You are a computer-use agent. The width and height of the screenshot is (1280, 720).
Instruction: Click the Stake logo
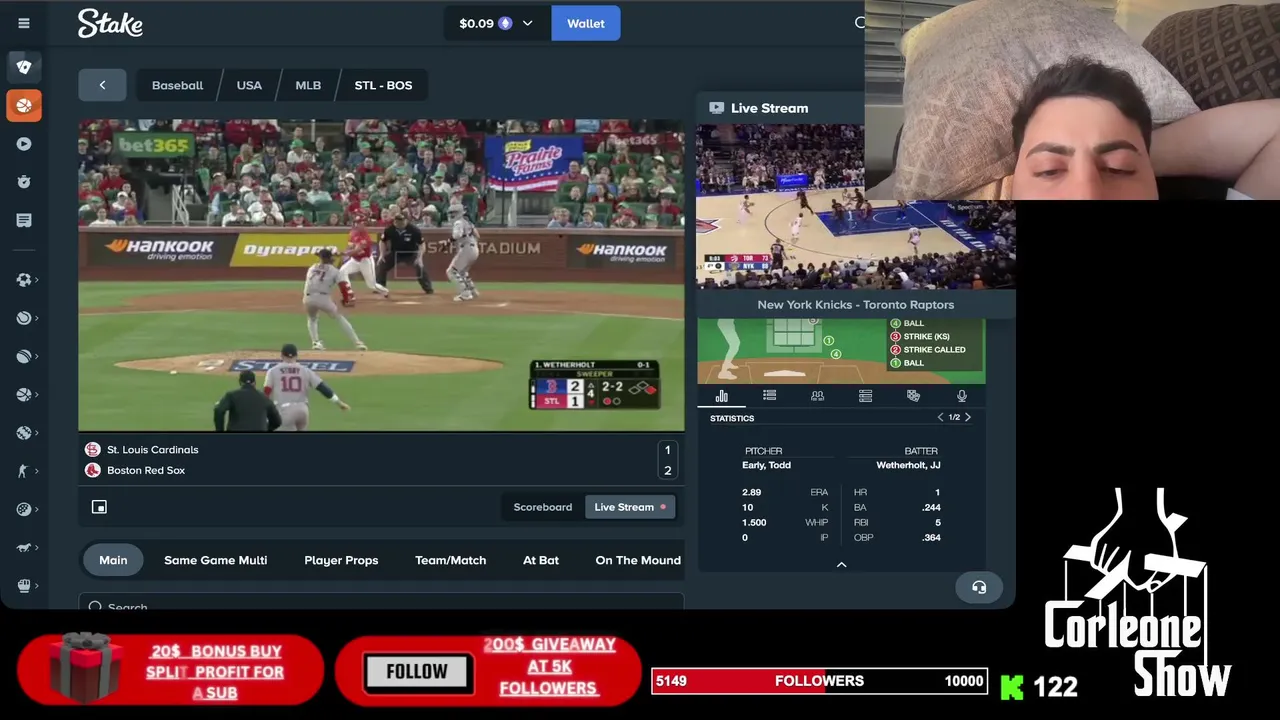click(x=110, y=23)
